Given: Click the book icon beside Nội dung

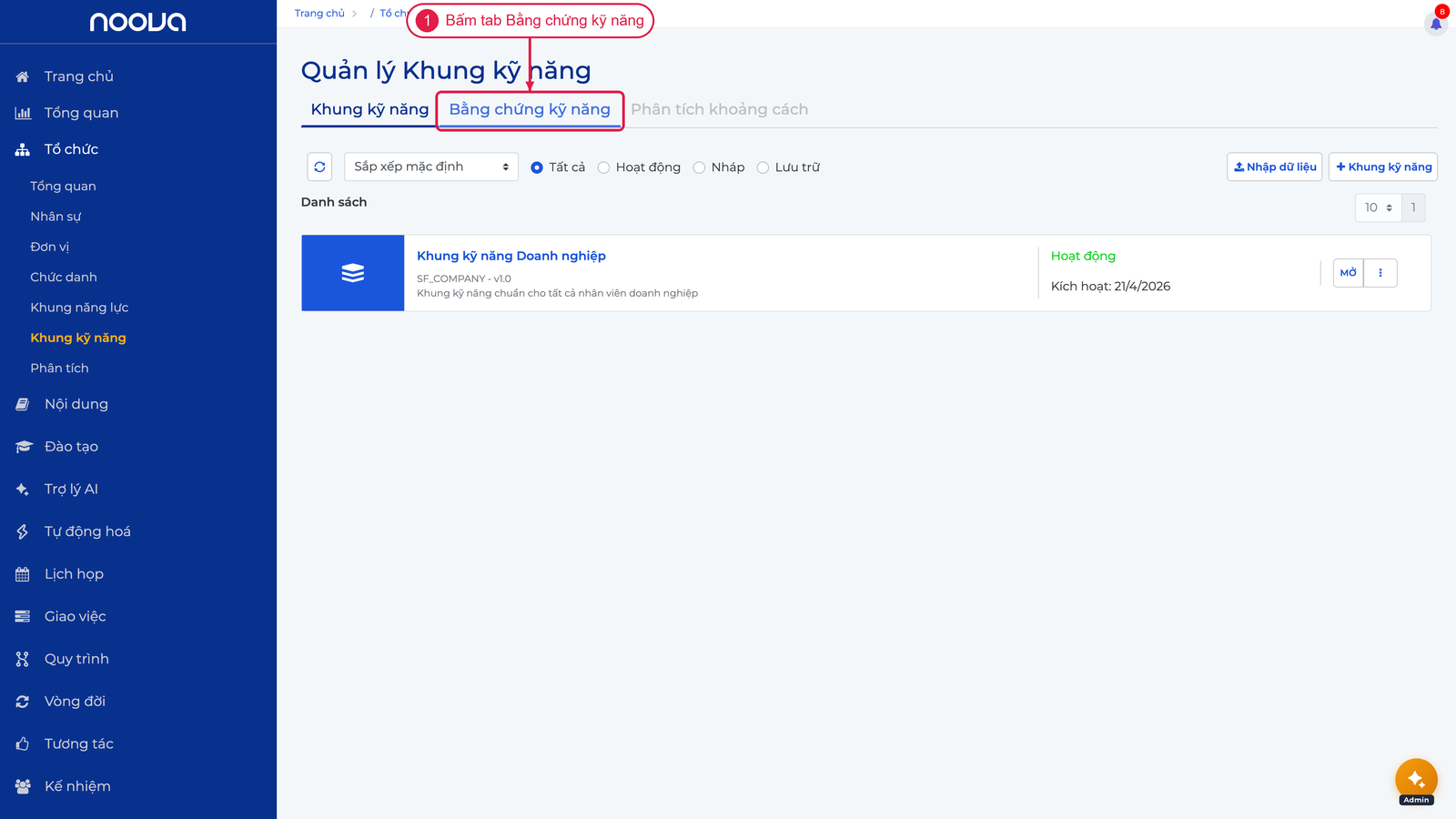Looking at the screenshot, I should point(23,404).
